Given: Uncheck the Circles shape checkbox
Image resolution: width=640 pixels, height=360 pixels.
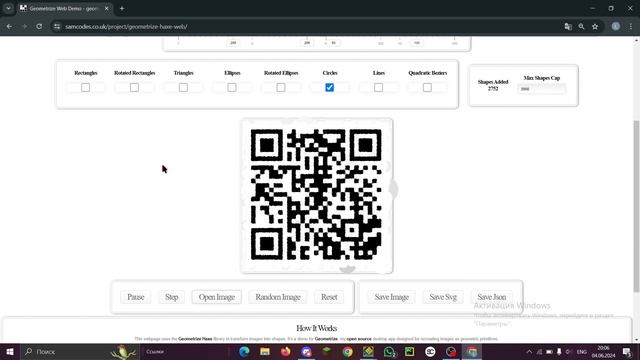Looking at the screenshot, I should 329,87.
